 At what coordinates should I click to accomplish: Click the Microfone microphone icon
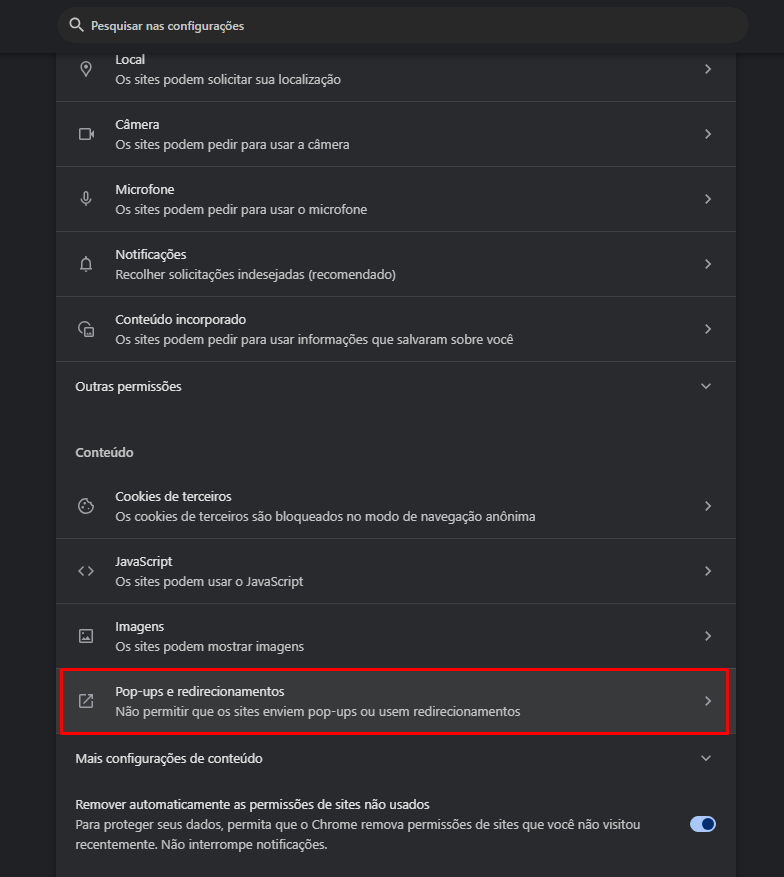(86, 199)
